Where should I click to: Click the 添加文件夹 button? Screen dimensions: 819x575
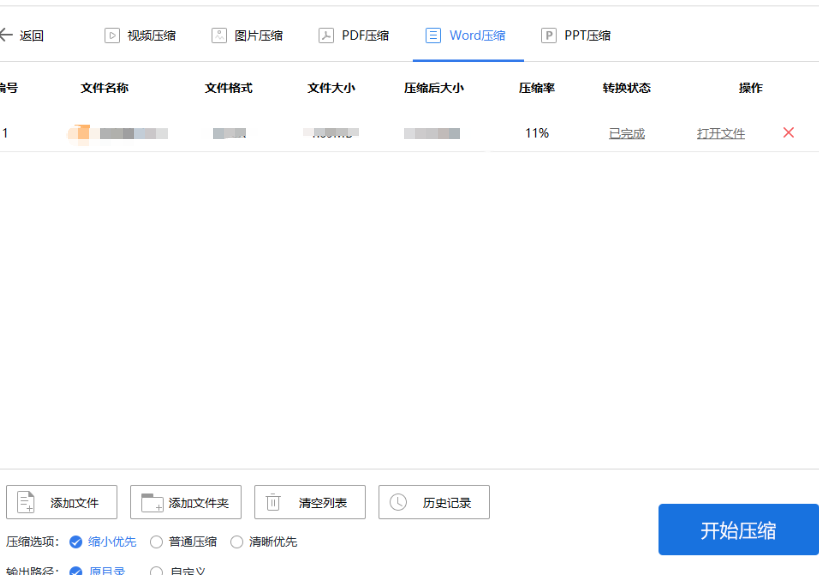tap(186, 502)
